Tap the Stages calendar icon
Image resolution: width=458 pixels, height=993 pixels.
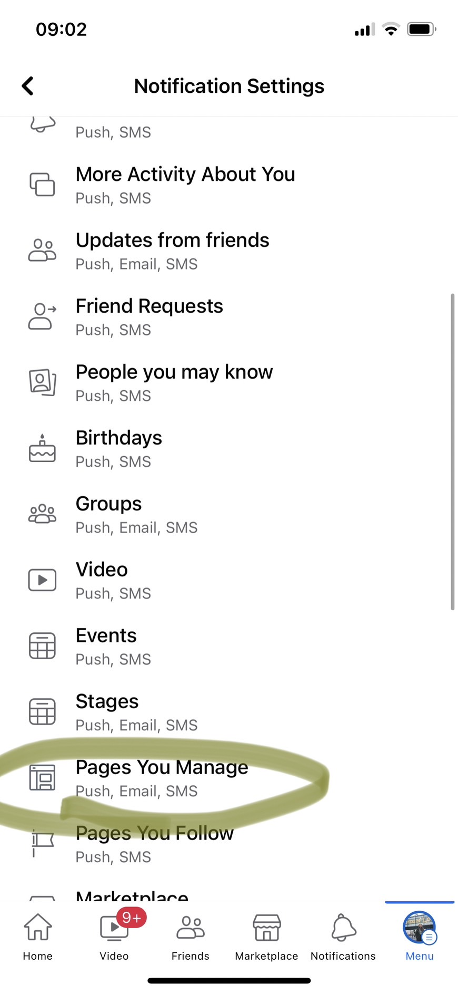(42, 711)
